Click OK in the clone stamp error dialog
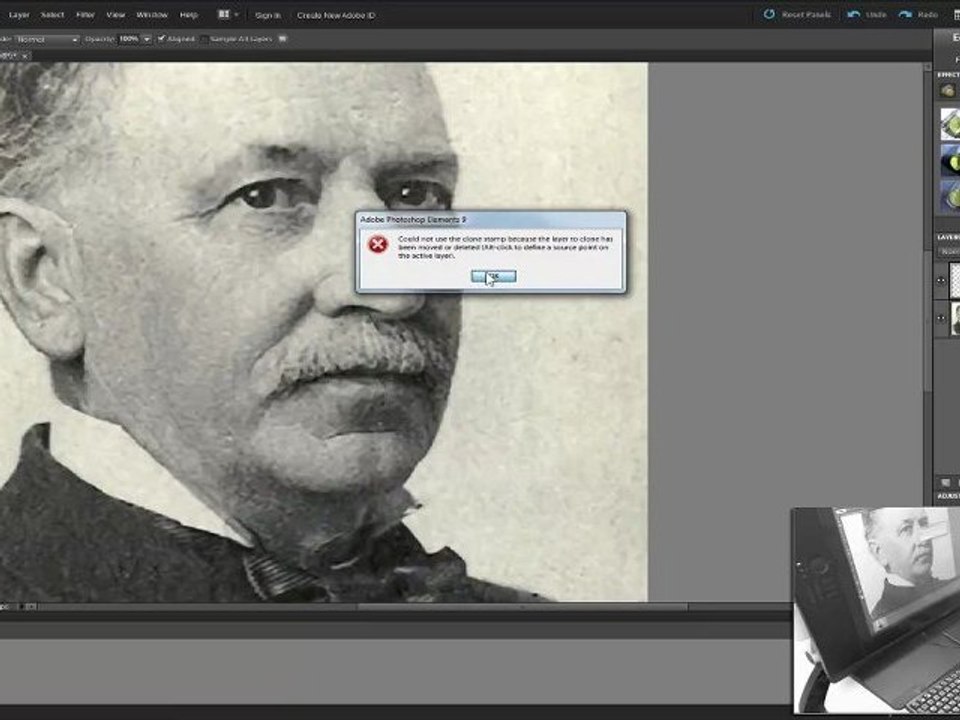 [493, 277]
